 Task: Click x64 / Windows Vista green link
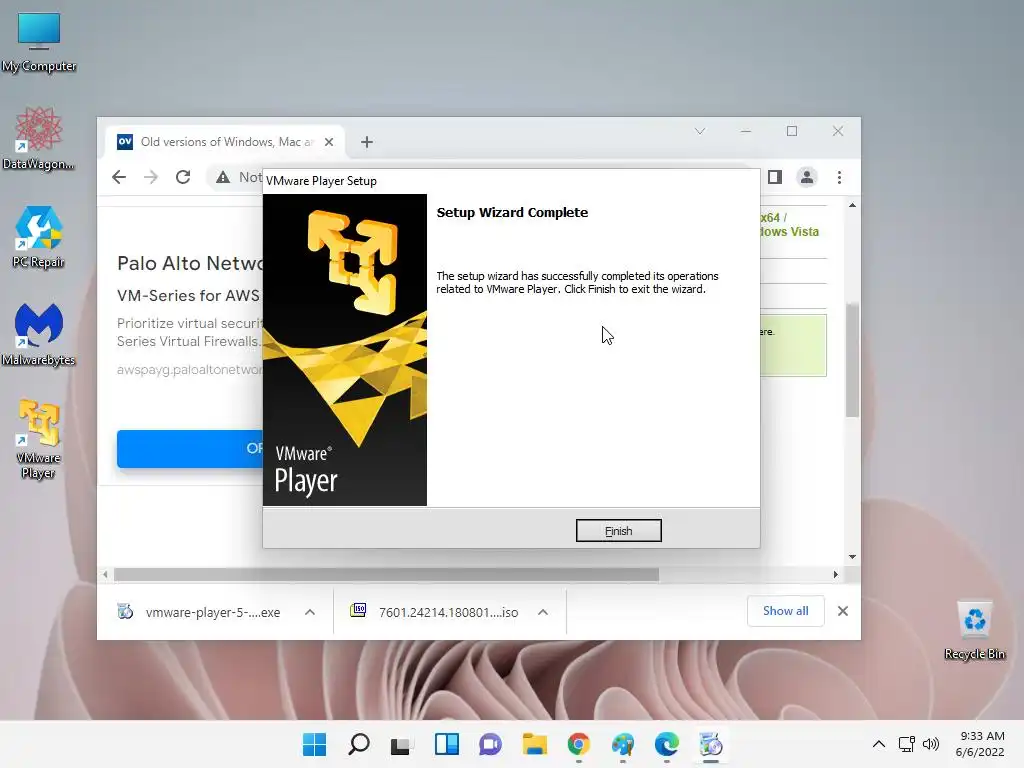[x=790, y=225]
